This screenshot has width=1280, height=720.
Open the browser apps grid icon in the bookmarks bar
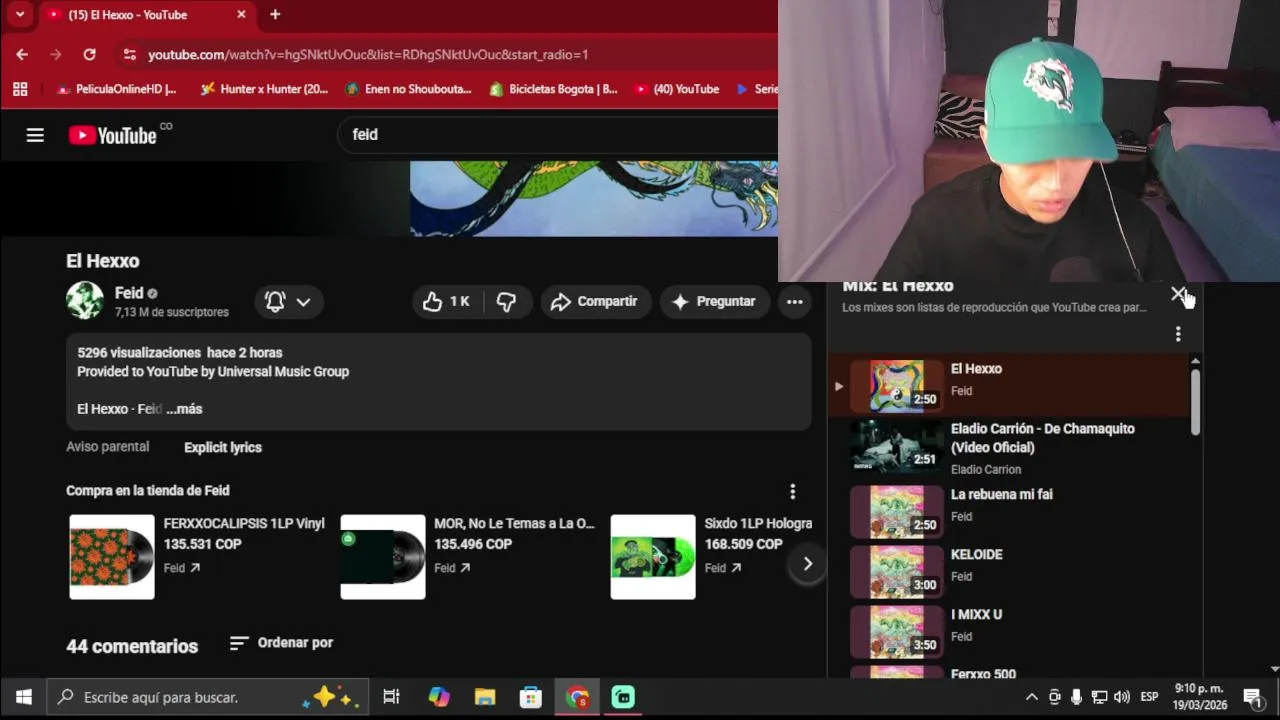20,89
